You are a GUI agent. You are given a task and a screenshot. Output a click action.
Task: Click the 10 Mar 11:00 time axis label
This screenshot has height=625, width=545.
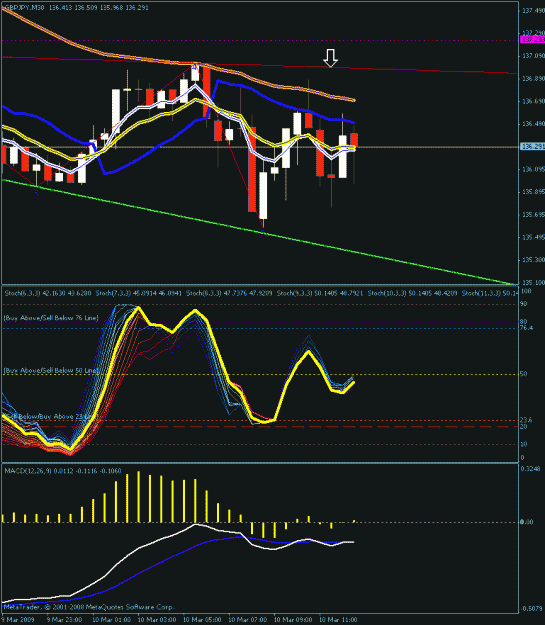[x=338, y=619]
